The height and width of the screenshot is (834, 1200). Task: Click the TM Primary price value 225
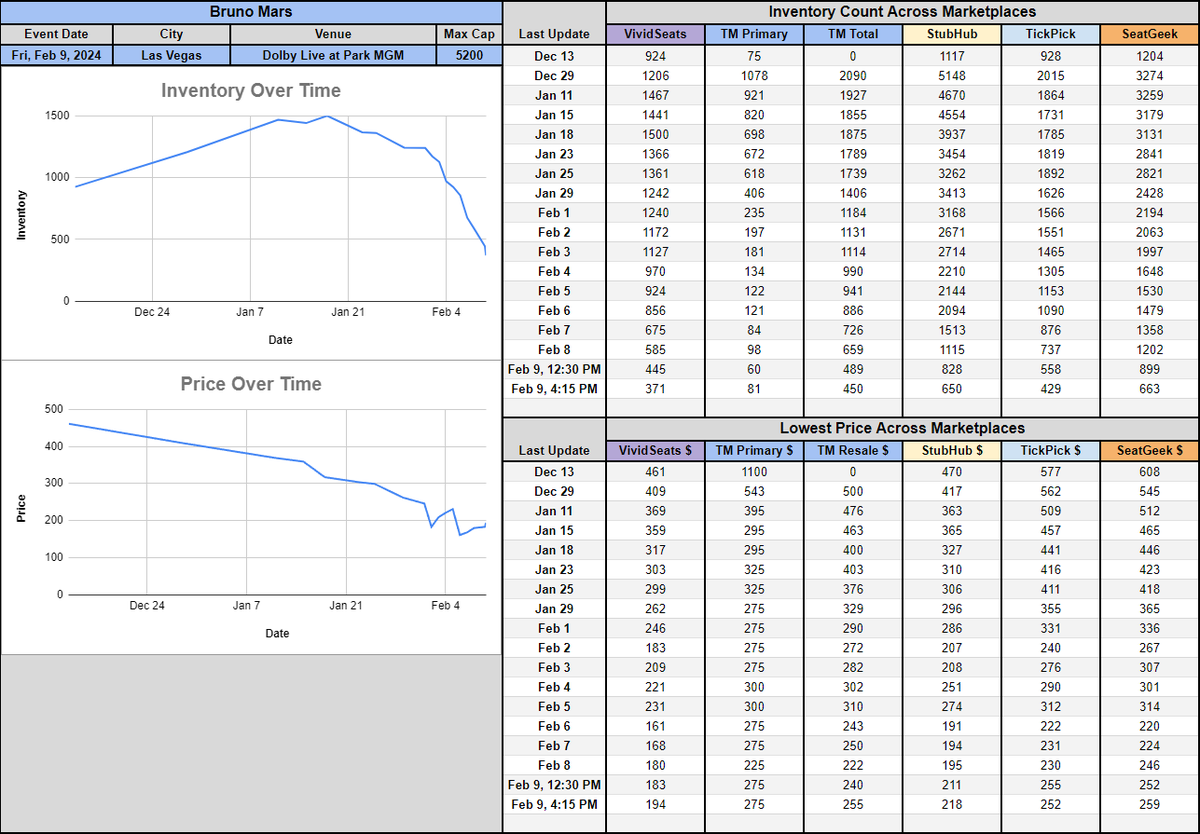coord(754,766)
